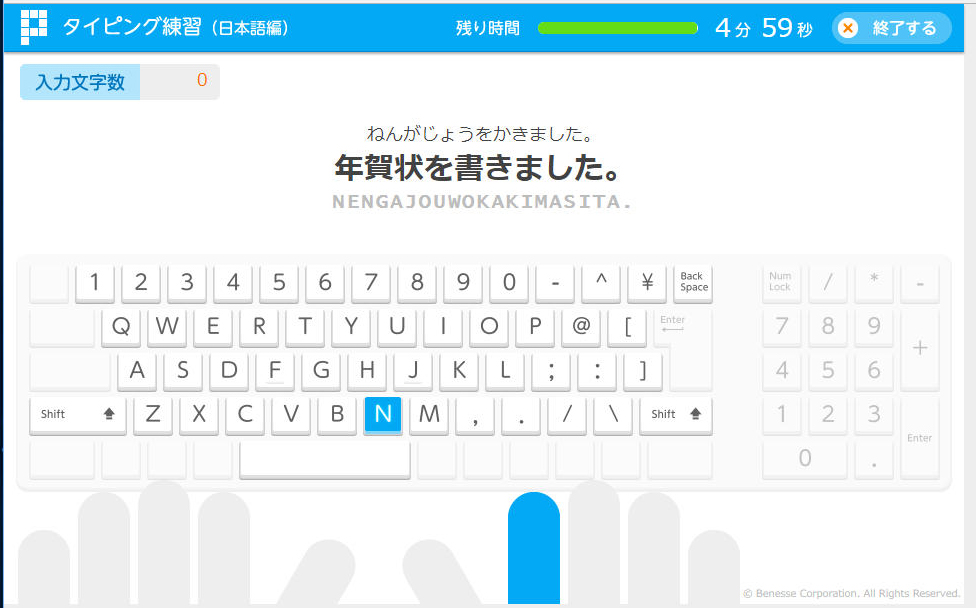Click the comma key
This screenshot has width=976, height=608.
[476, 414]
